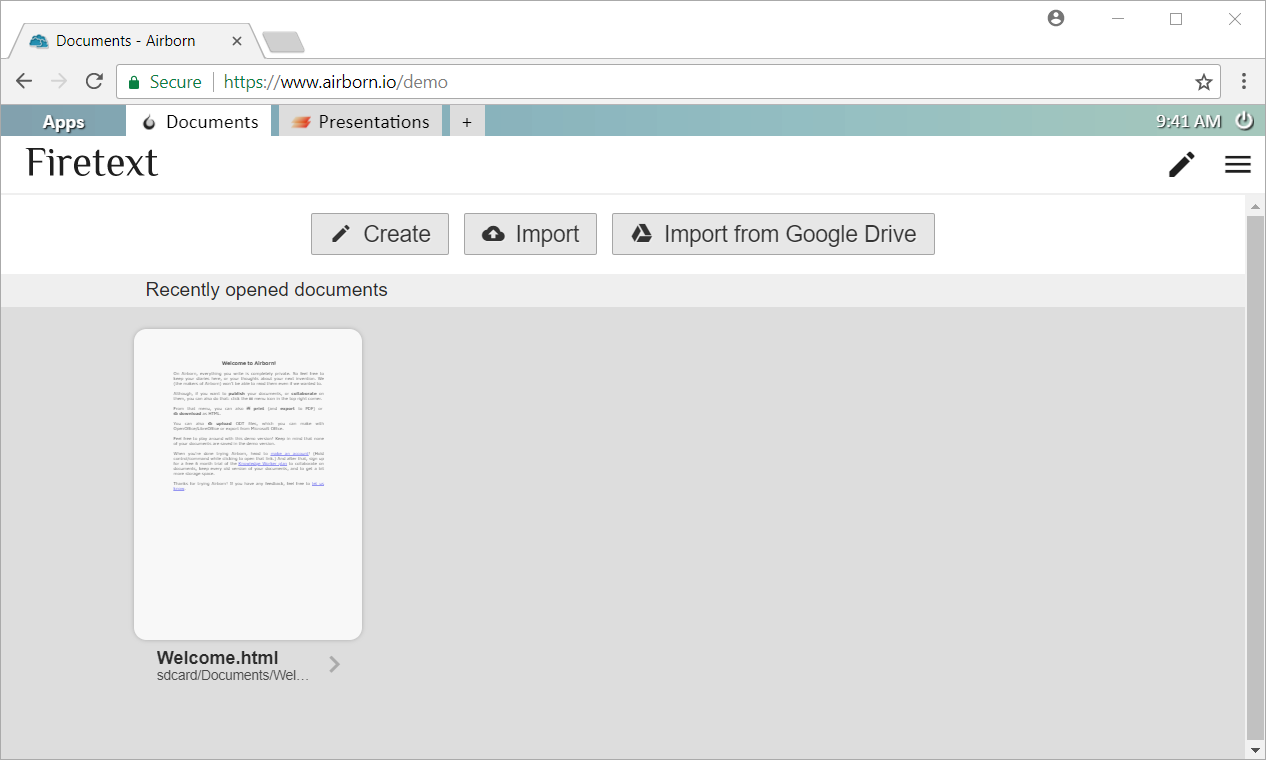Click the Create document button

coord(380,234)
